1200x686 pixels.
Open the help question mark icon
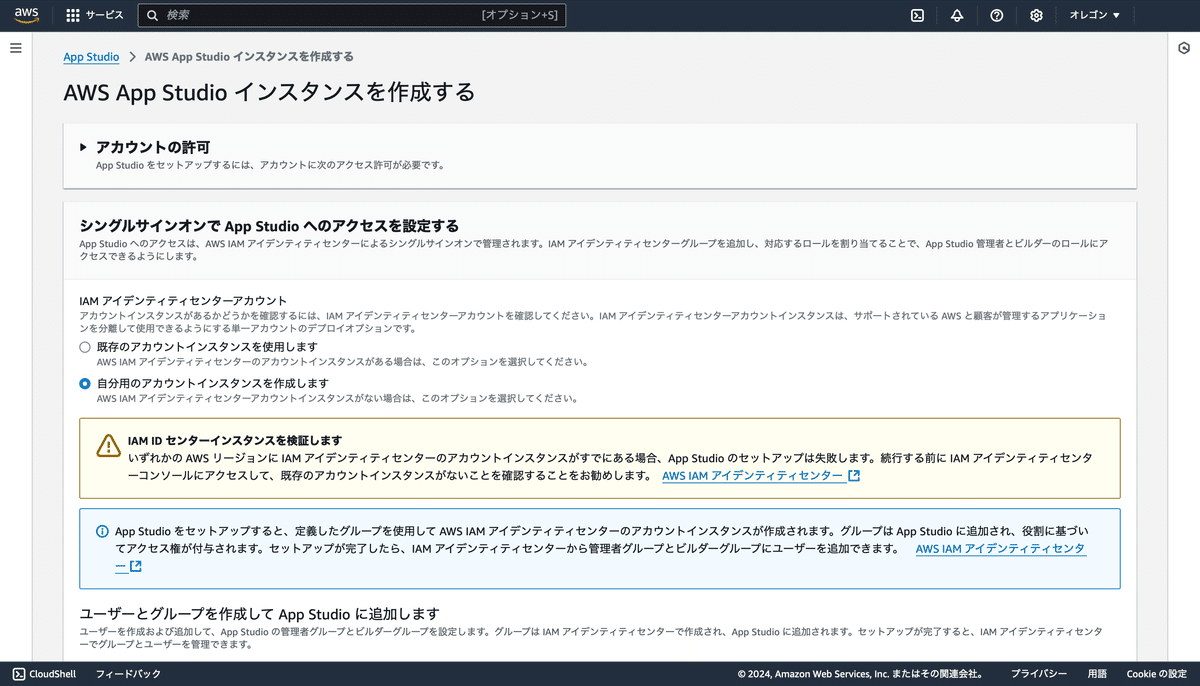point(996,15)
